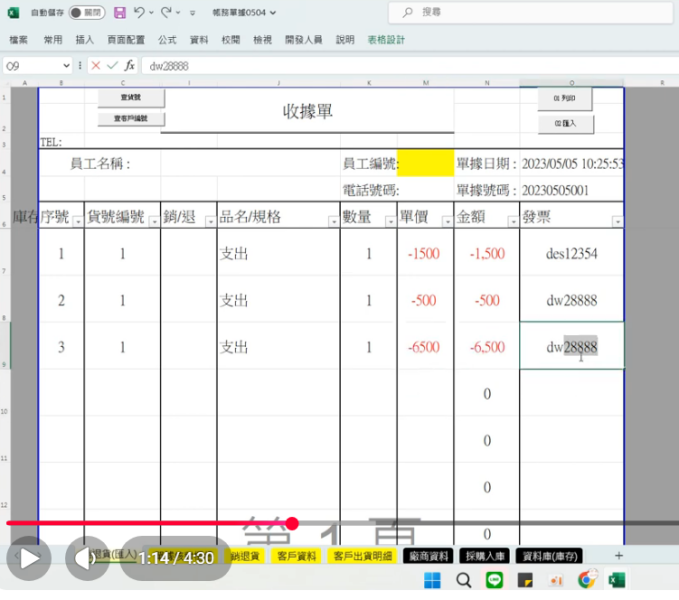
Task: Open the 貨號編號 column filter dropdown
Action: (x=155, y=222)
